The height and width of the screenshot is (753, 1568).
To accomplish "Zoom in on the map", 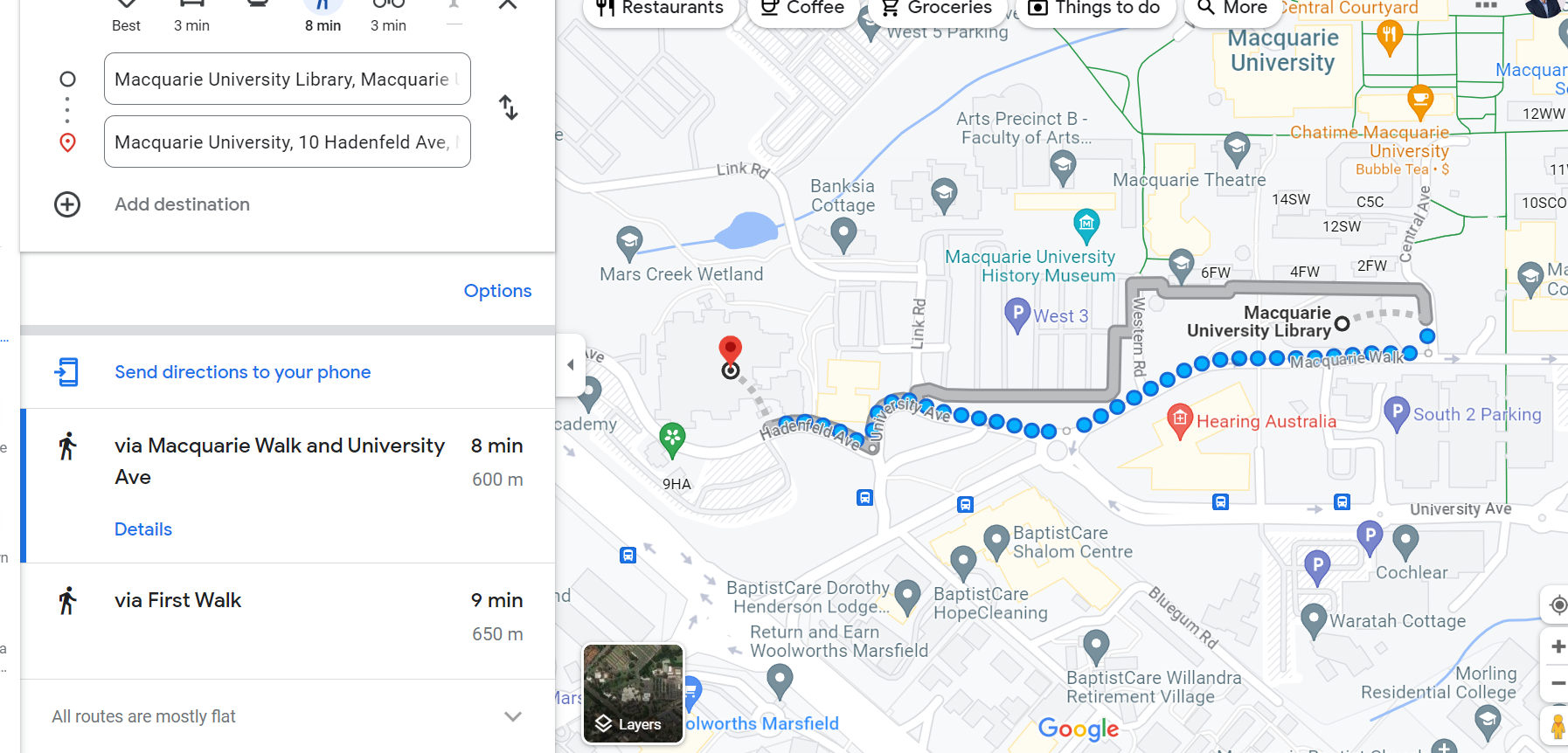I will [1558, 646].
